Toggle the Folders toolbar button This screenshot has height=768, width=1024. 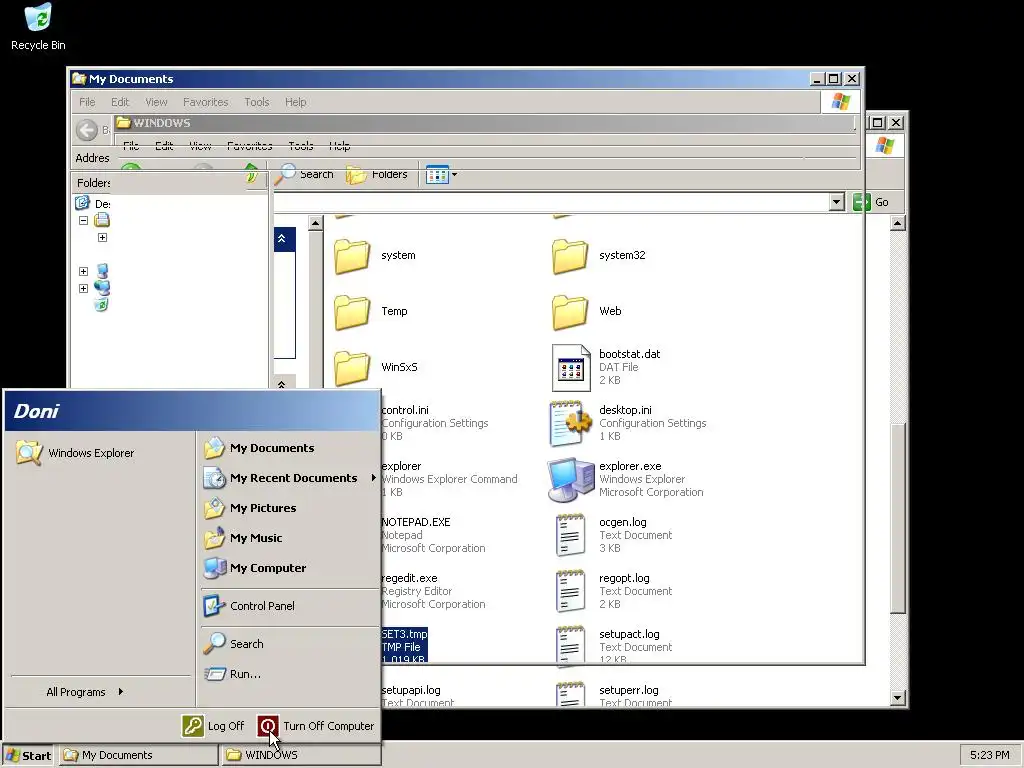click(x=377, y=174)
